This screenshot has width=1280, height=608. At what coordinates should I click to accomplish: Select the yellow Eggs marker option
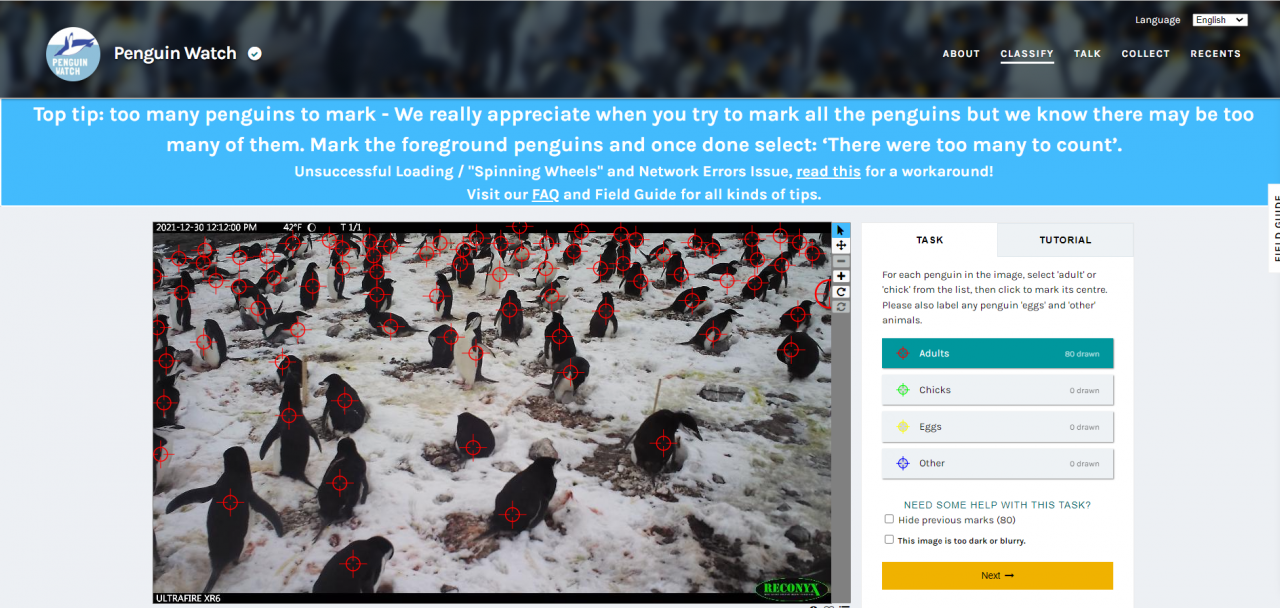coord(997,427)
